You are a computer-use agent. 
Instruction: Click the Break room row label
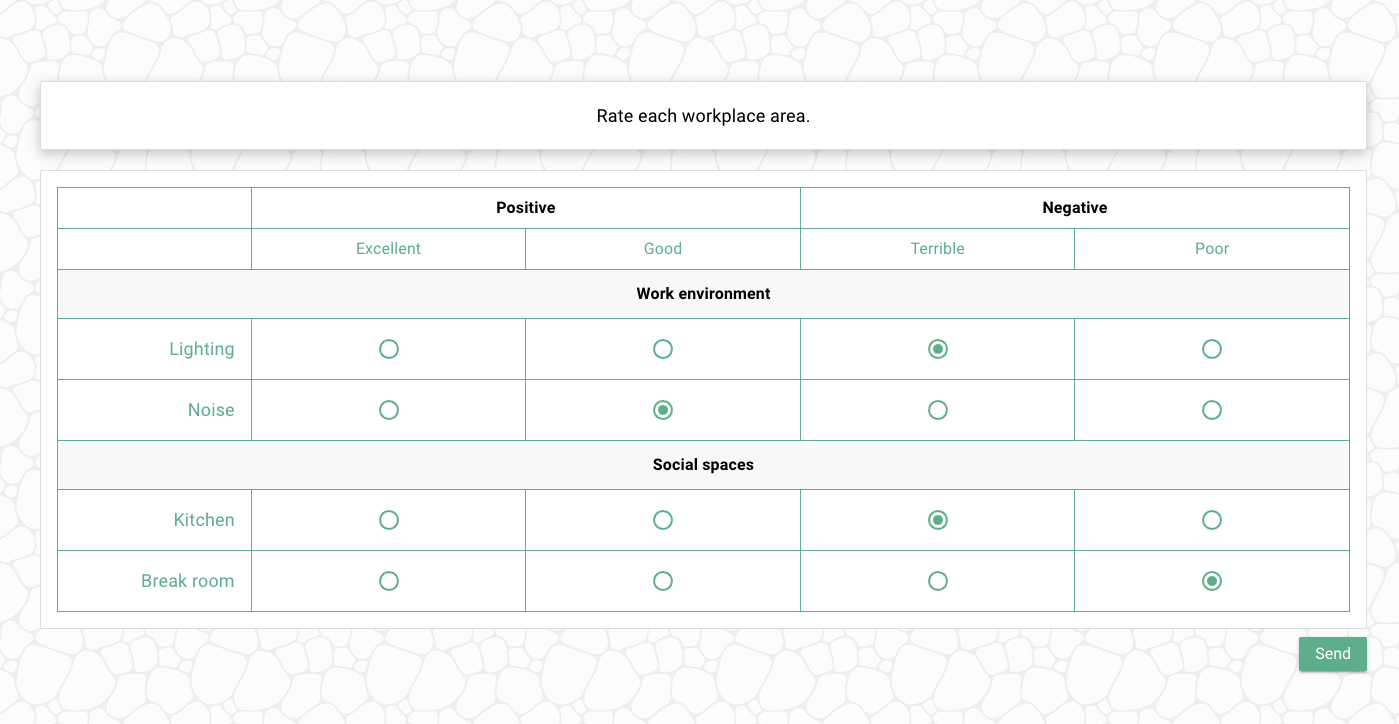[x=188, y=581]
